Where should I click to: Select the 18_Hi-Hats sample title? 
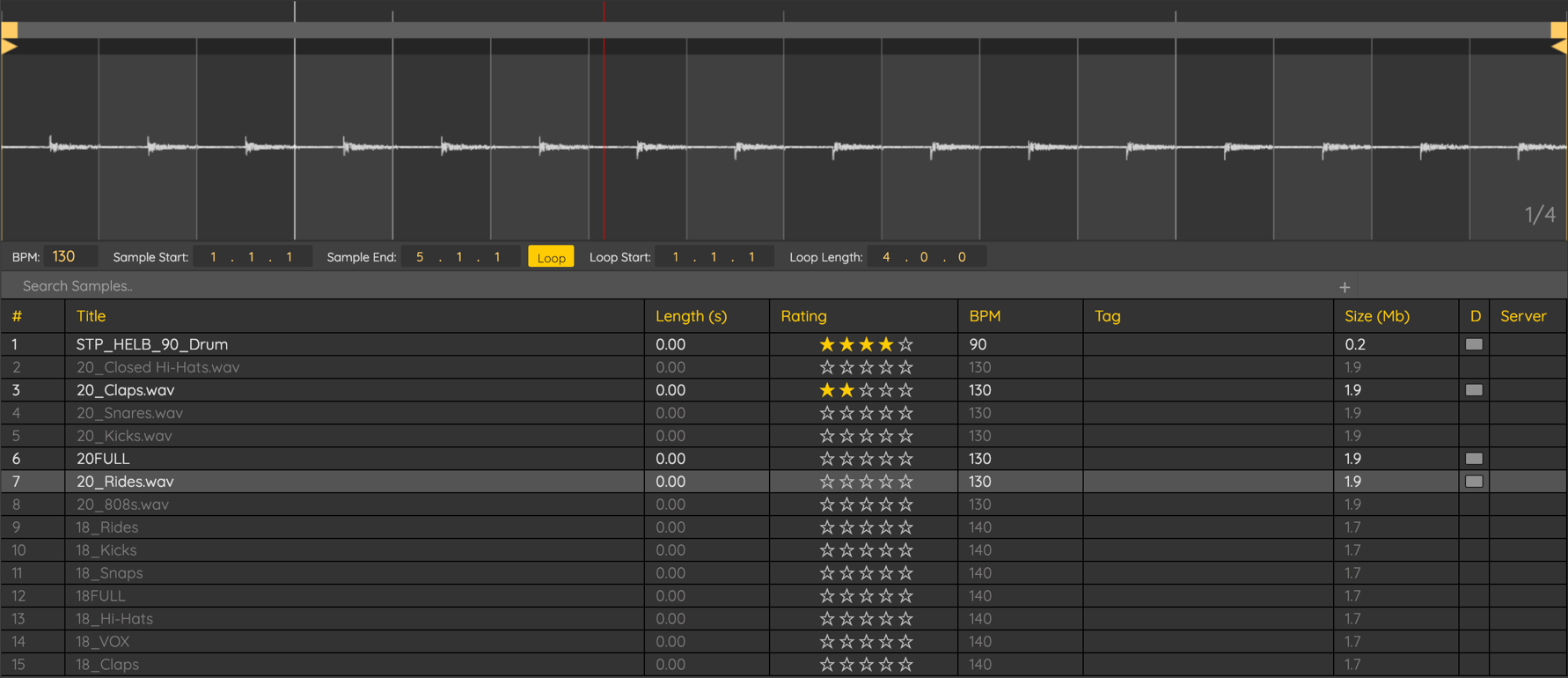[x=114, y=619]
